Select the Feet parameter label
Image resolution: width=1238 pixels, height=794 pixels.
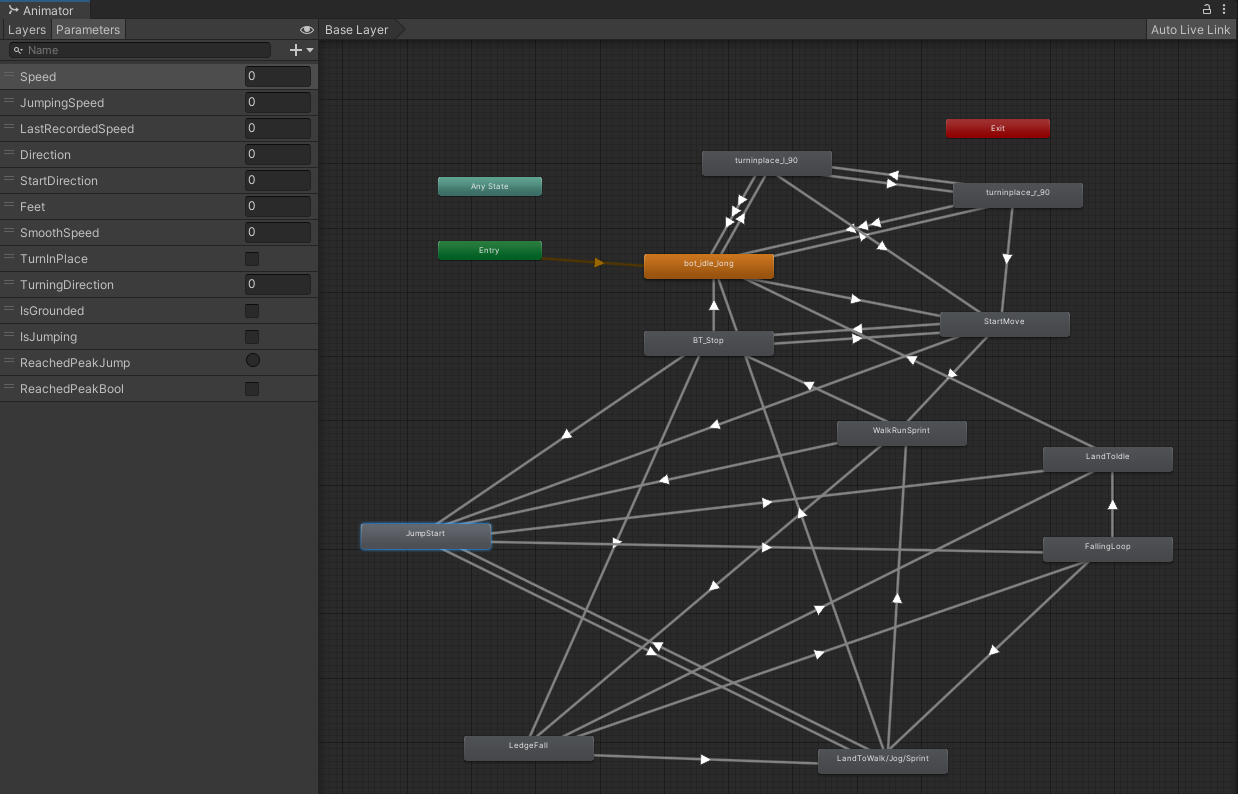click(x=32, y=207)
